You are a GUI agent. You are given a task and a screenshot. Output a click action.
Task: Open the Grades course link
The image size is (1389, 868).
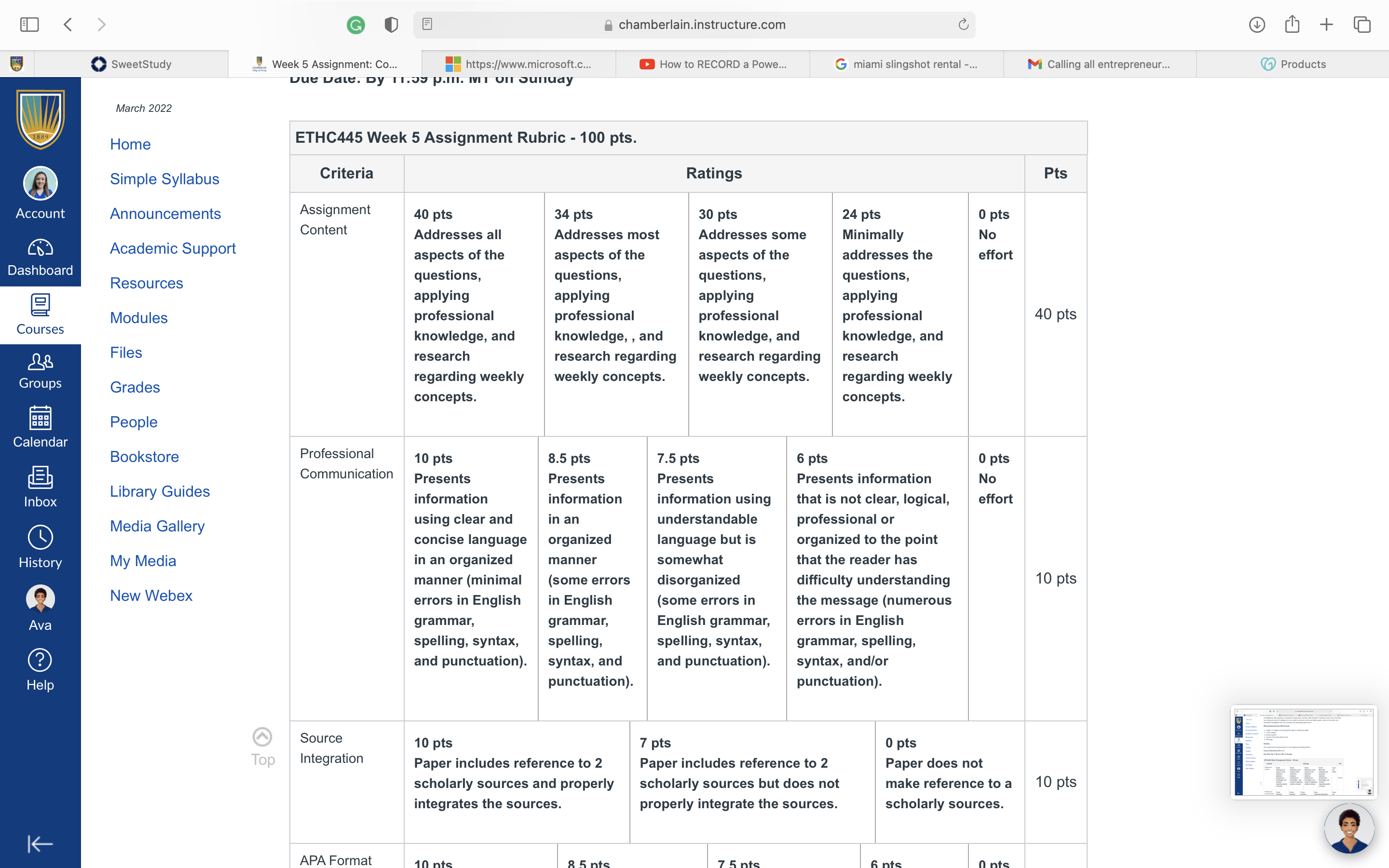tap(135, 387)
